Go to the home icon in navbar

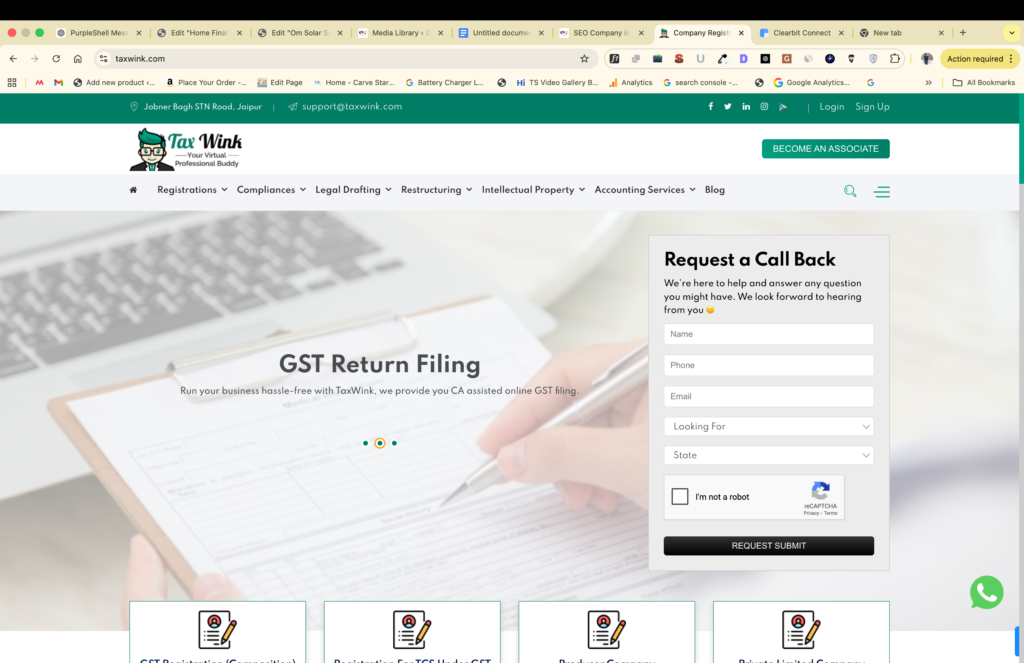pos(133,190)
